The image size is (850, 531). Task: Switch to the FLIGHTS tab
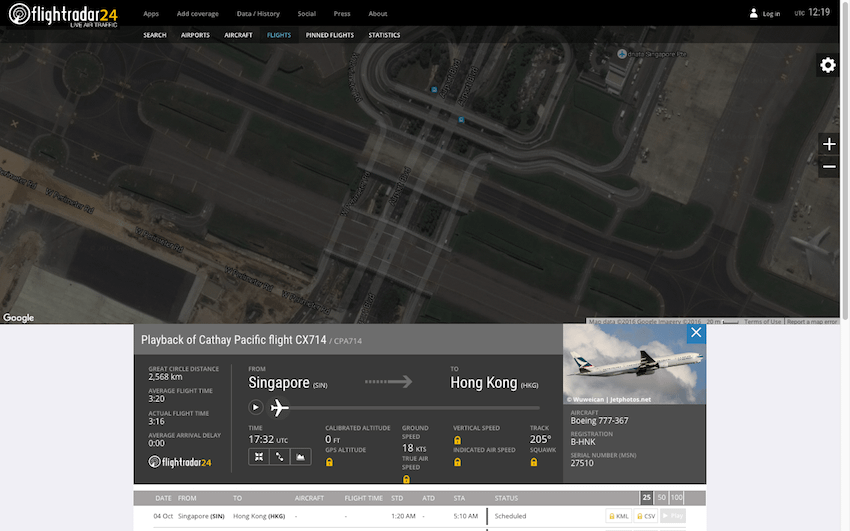point(279,35)
